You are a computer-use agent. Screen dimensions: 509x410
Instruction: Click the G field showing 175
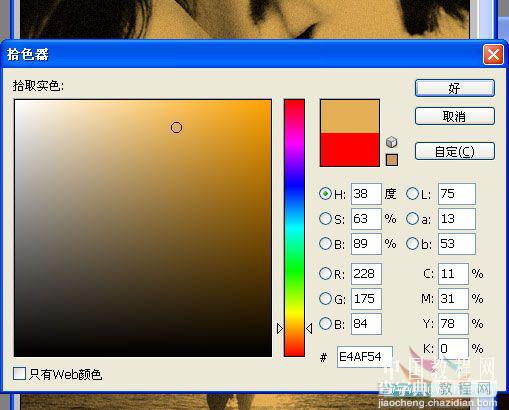tap(366, 299)
